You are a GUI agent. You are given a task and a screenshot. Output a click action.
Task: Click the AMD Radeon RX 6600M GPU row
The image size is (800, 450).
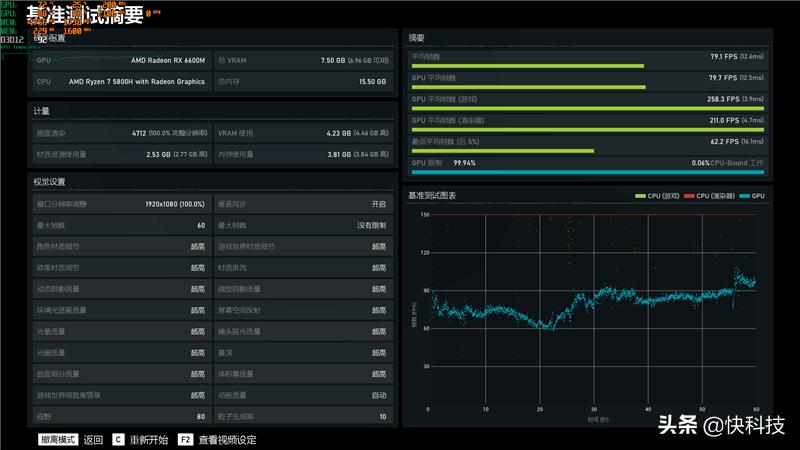pyautogui.click(x=120, y=60)
